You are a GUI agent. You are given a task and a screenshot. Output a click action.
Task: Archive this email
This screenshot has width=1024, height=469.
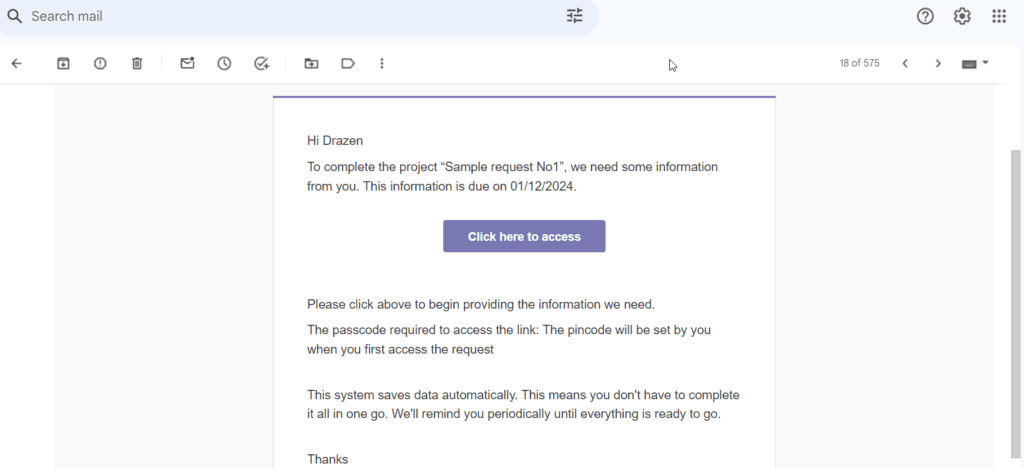coord(63,63)
